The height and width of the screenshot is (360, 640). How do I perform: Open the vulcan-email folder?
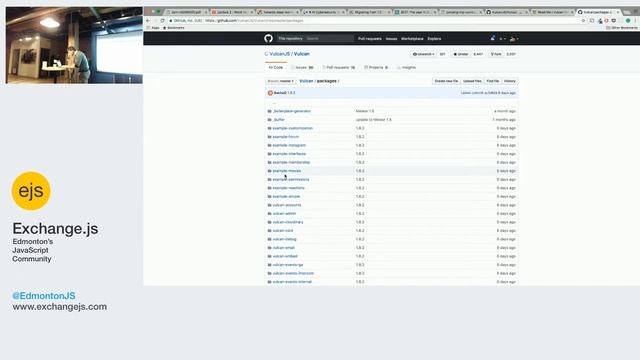[283, 248]
